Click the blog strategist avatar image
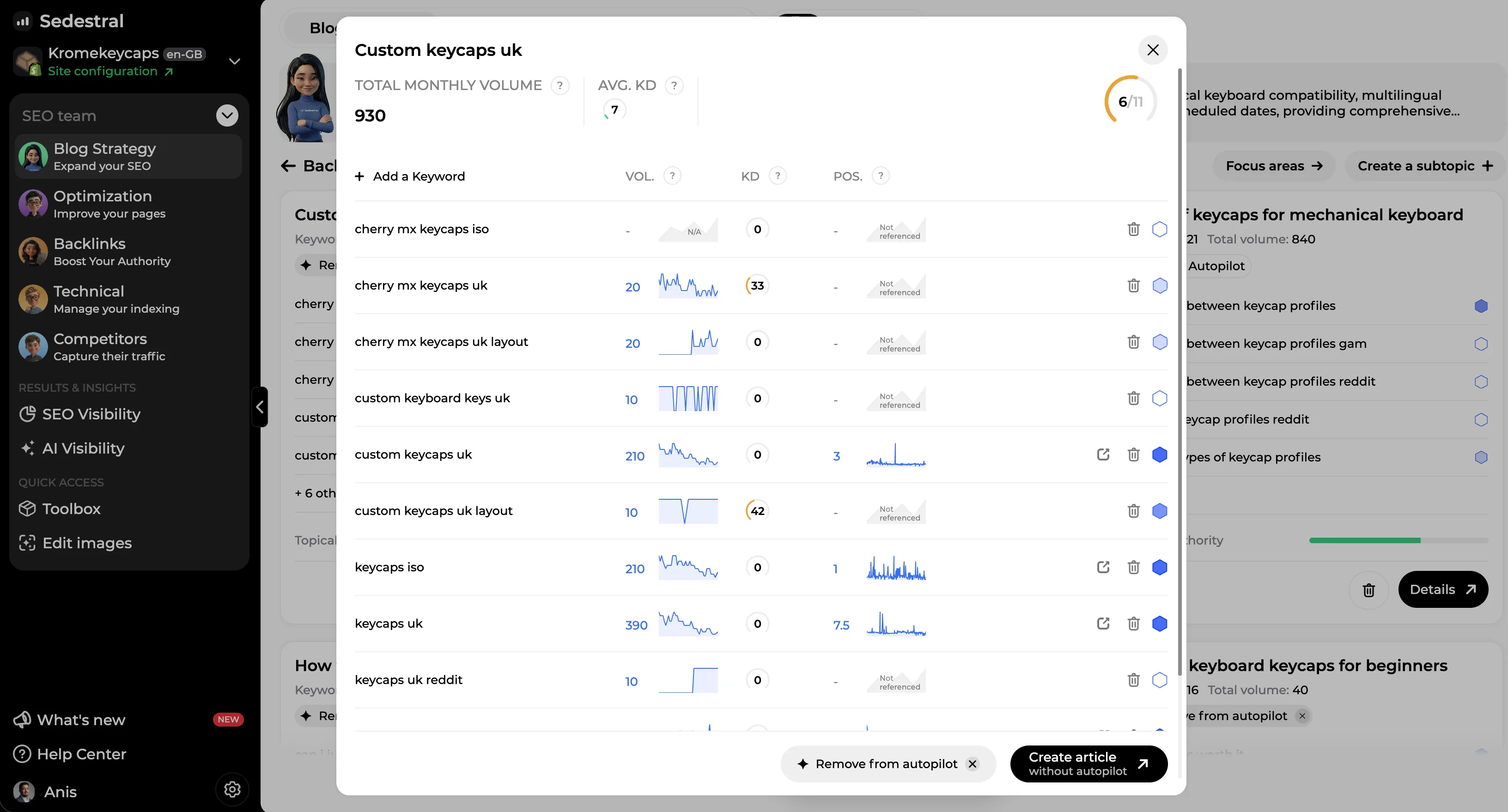 coord(306,98)
